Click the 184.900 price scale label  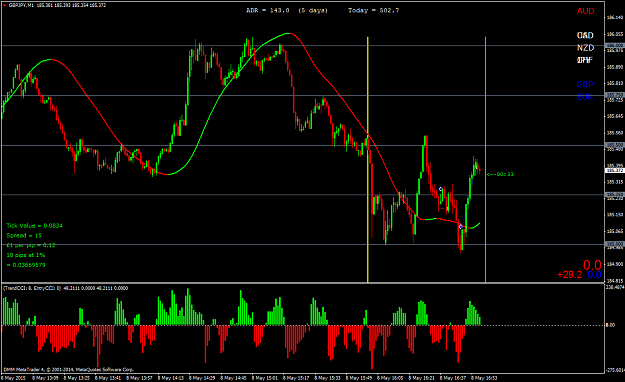pyautogui.click(x=614, y=264)
